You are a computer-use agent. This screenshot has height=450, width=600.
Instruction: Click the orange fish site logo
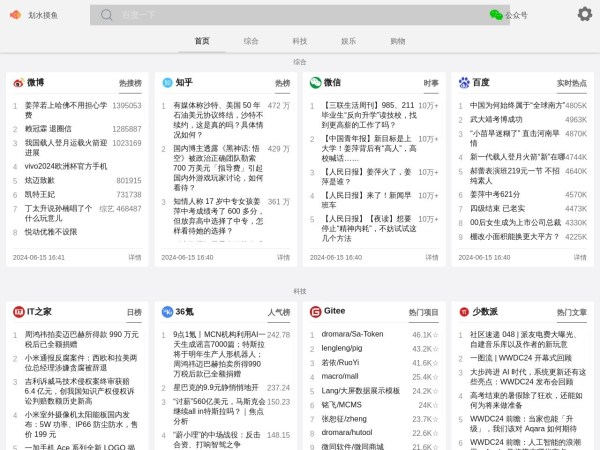coord(15,15)
